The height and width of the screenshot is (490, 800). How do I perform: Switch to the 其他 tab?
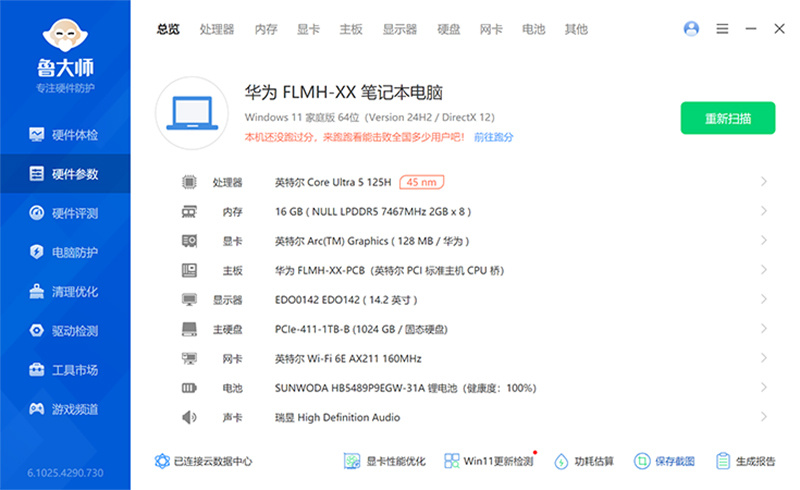point(576,29)
